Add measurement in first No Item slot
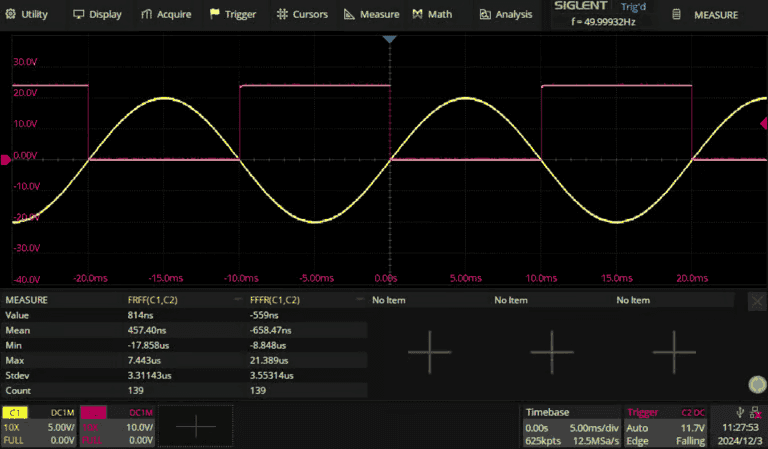 [430, 352]
